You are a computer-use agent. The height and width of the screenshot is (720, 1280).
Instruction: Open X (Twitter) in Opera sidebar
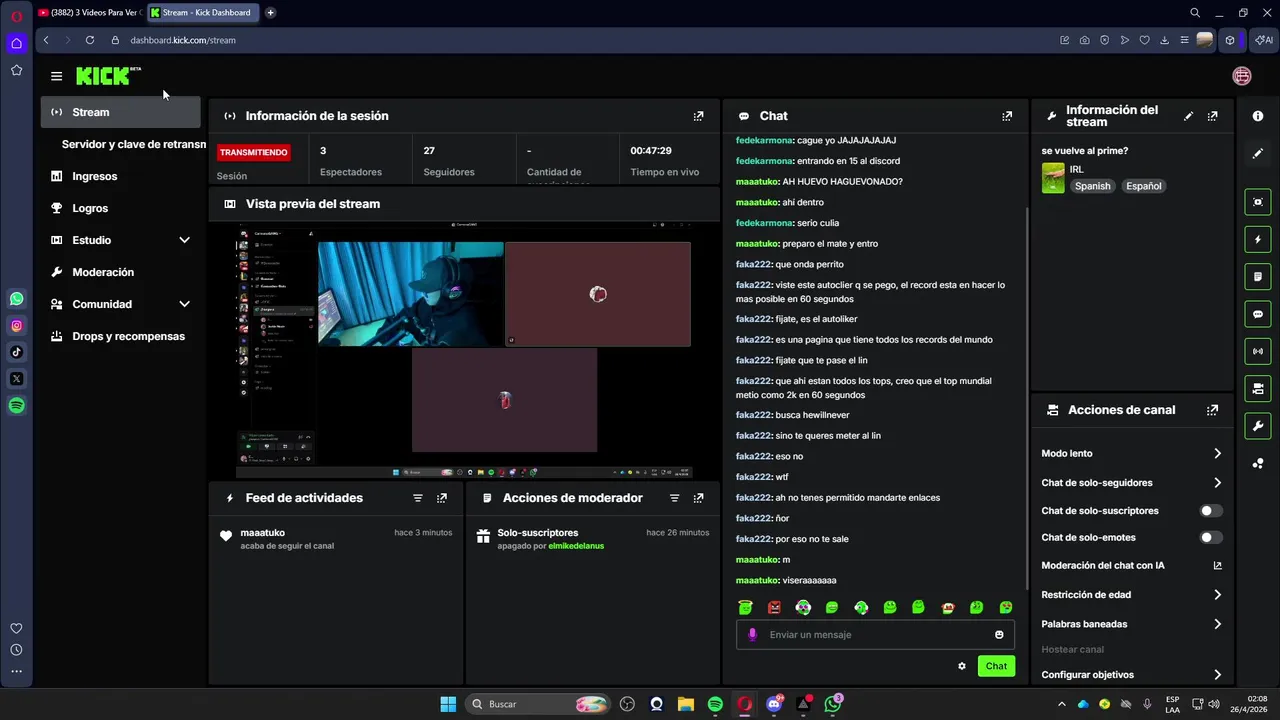[x=17, y=379]
